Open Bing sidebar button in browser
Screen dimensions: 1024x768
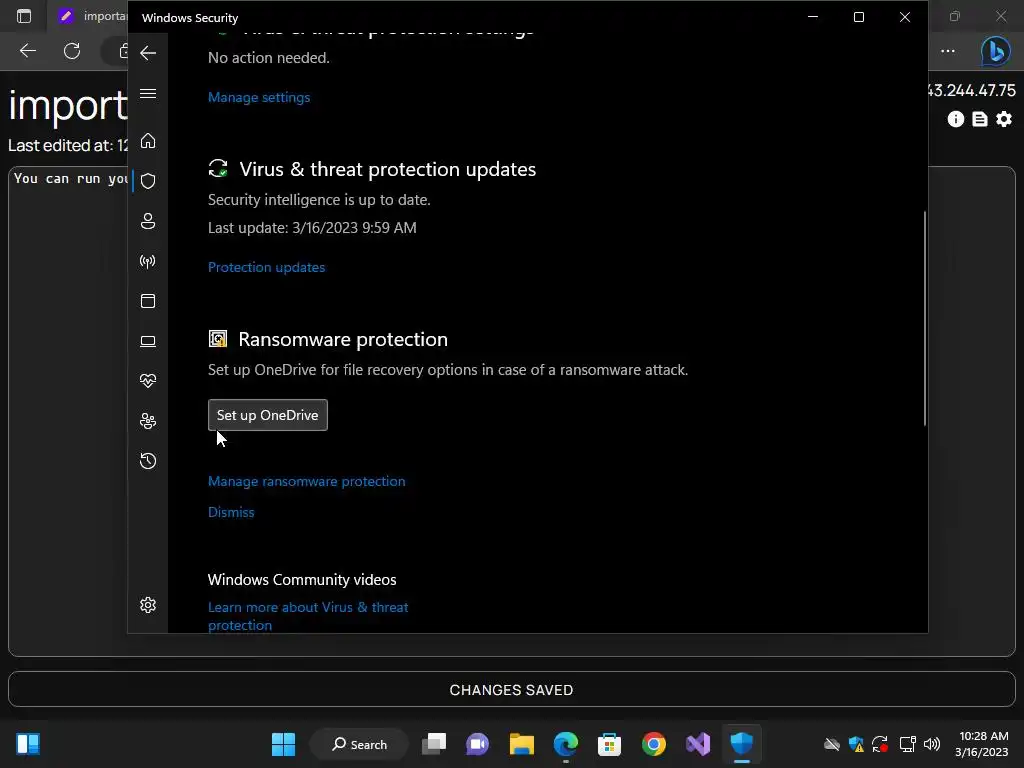[x=996, y=51]
